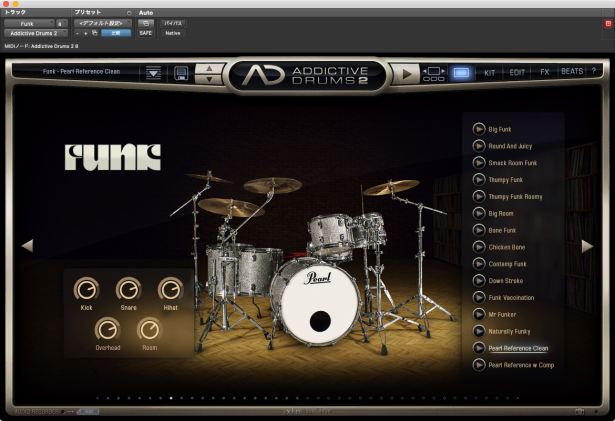This screenshot has height=421, width=615.
Task: Open the EDIT tab
Action: click(519, 73)
